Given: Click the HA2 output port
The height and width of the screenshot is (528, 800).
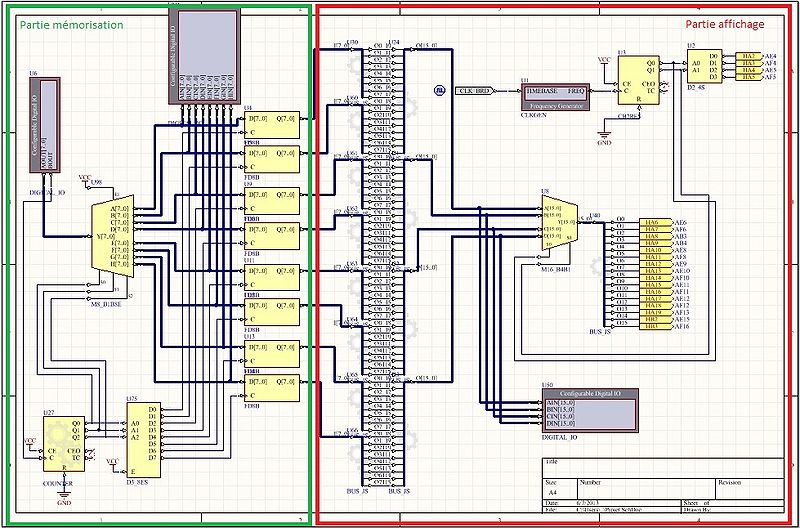Looking at the screenshot, I should (x=749, y=57).
